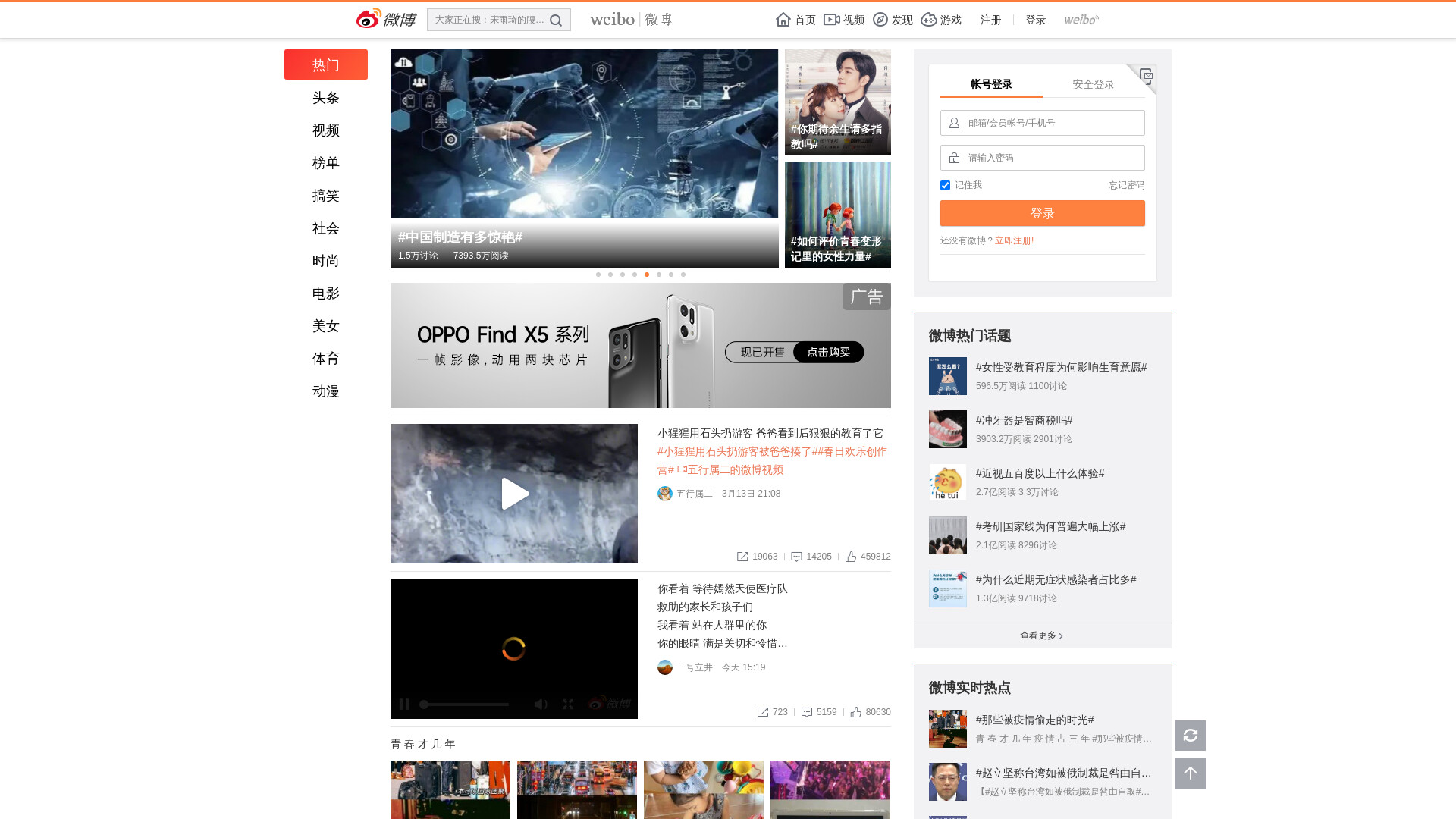This screenshot has height=819, width=1456.
Task: Open #如何评价青春变形记里的女性力量# thumbnail
Action: pyautogui.click(x=838, y=215)
